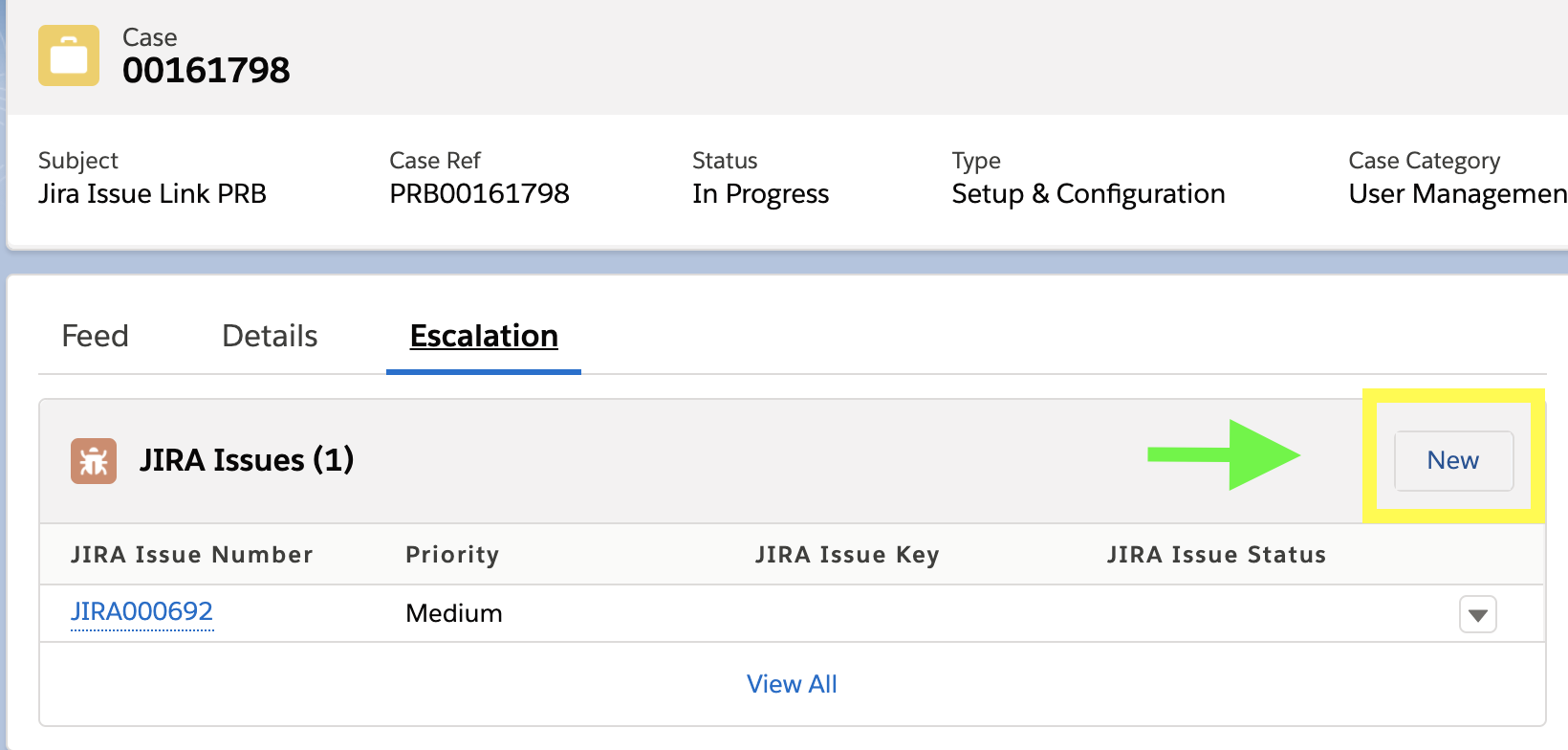
Task: Click the Medium priority cell
Action: [454, 613]
